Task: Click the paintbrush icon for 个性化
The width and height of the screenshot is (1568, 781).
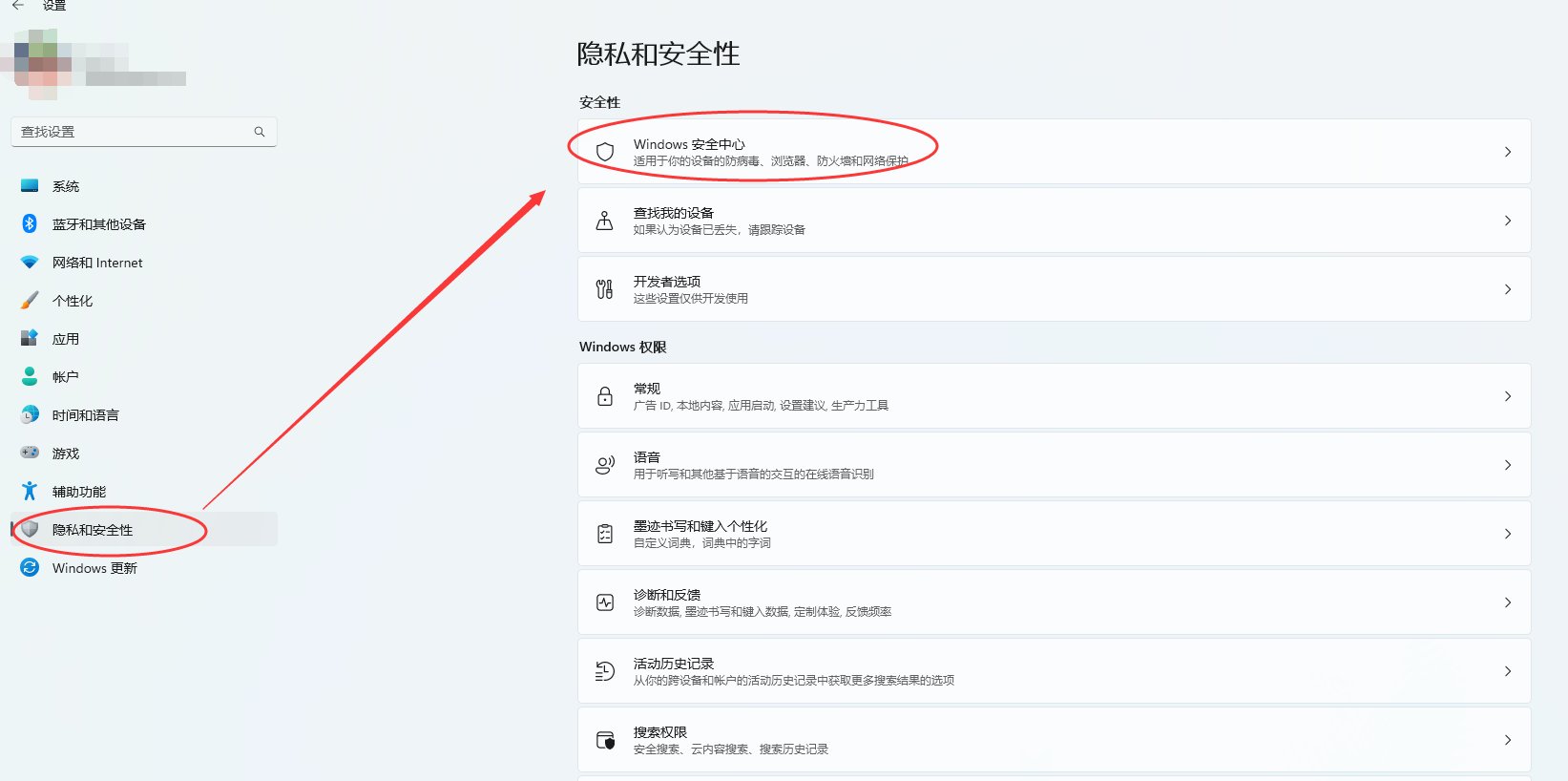Action: pos(30,300)
